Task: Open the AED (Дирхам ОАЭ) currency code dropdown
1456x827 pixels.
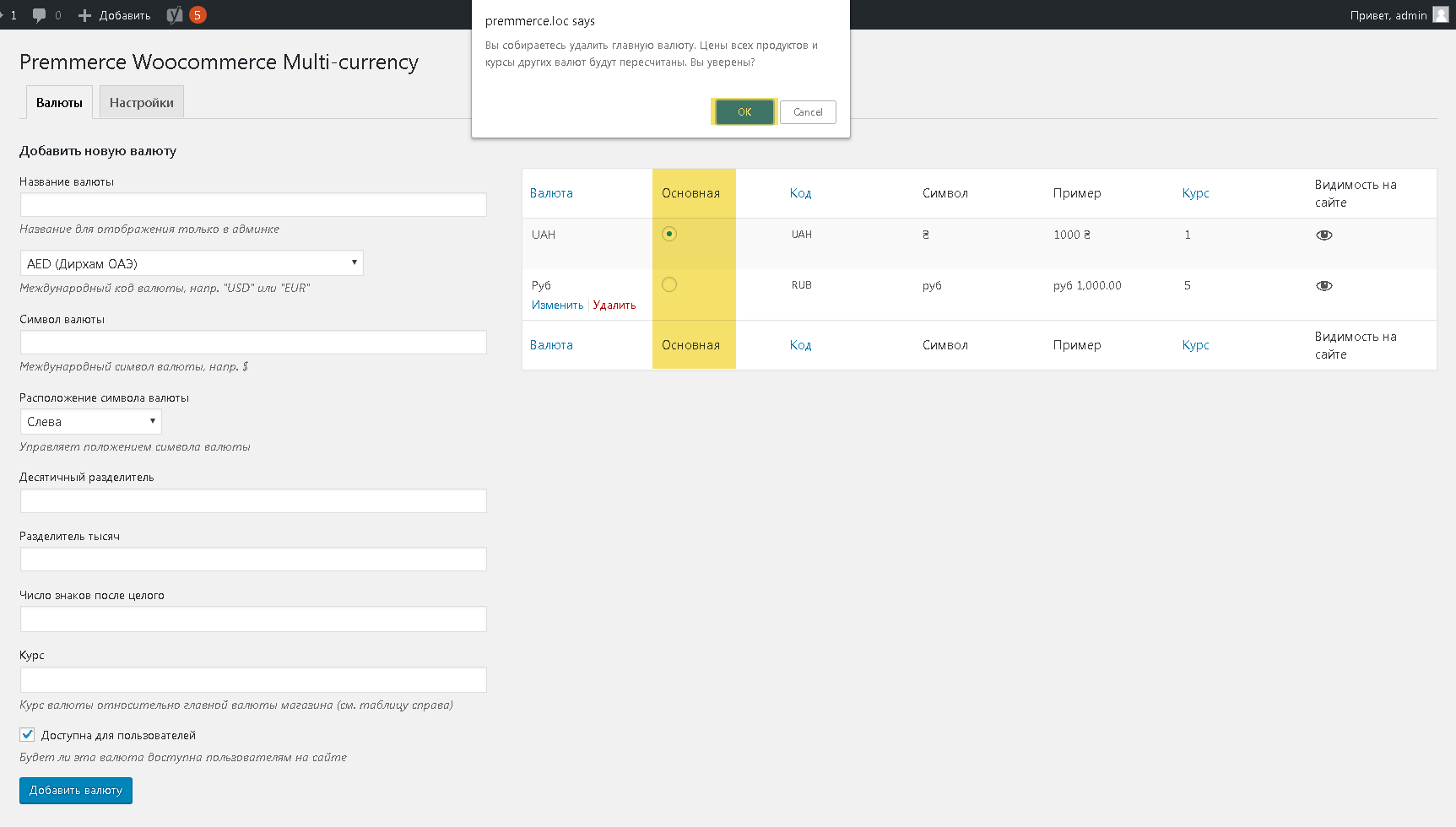Action: 192,263
